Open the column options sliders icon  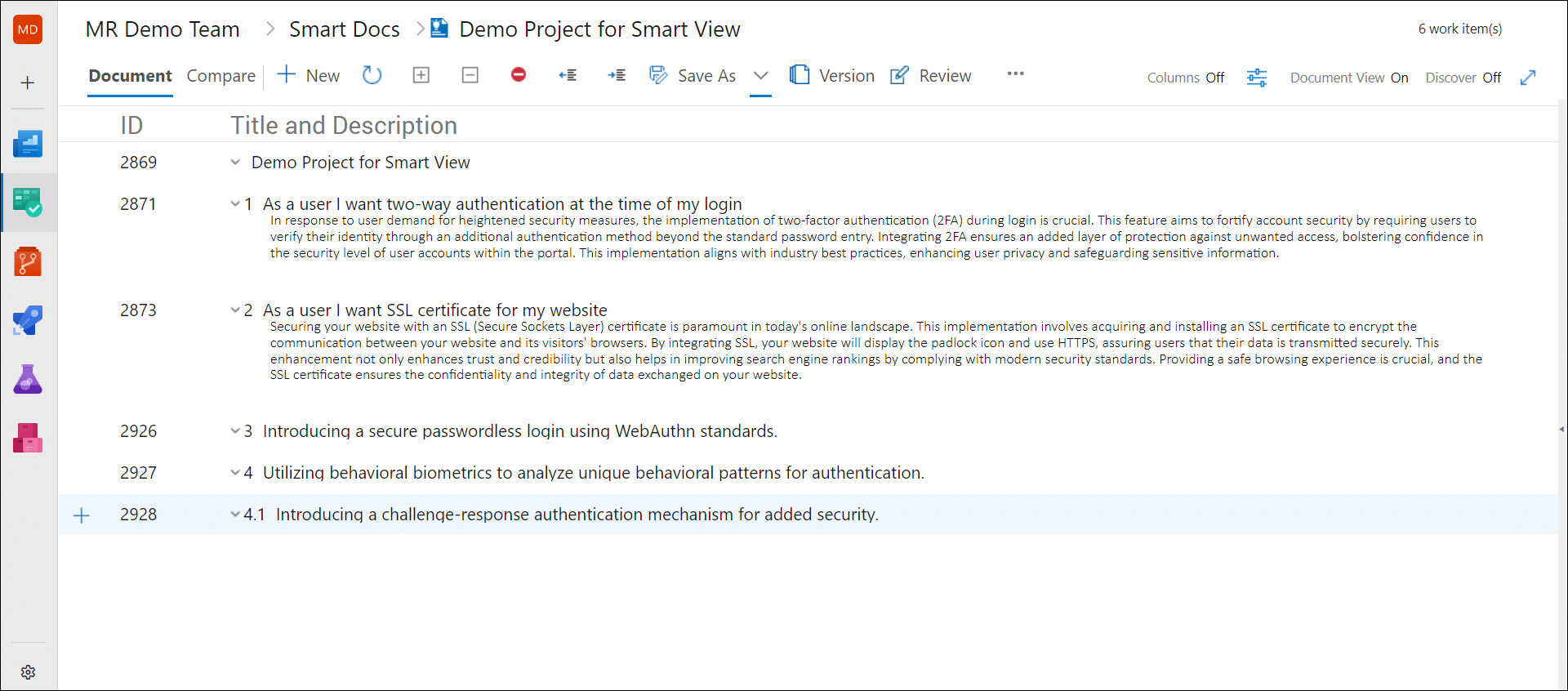point(1257,78)
